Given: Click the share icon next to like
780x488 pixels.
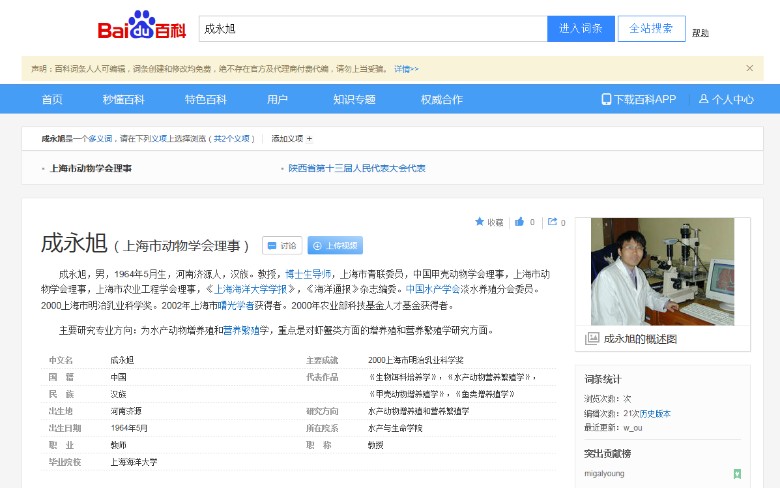Looking at the screenshot, I should point(551,222).
